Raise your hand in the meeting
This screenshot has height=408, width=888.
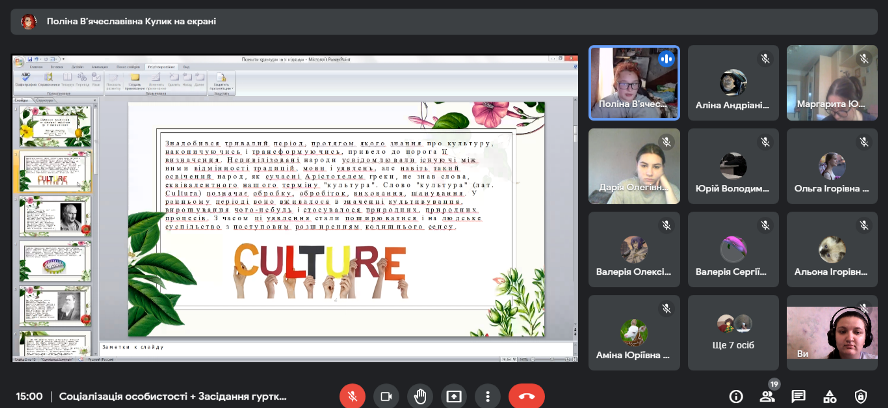[420, 396]
